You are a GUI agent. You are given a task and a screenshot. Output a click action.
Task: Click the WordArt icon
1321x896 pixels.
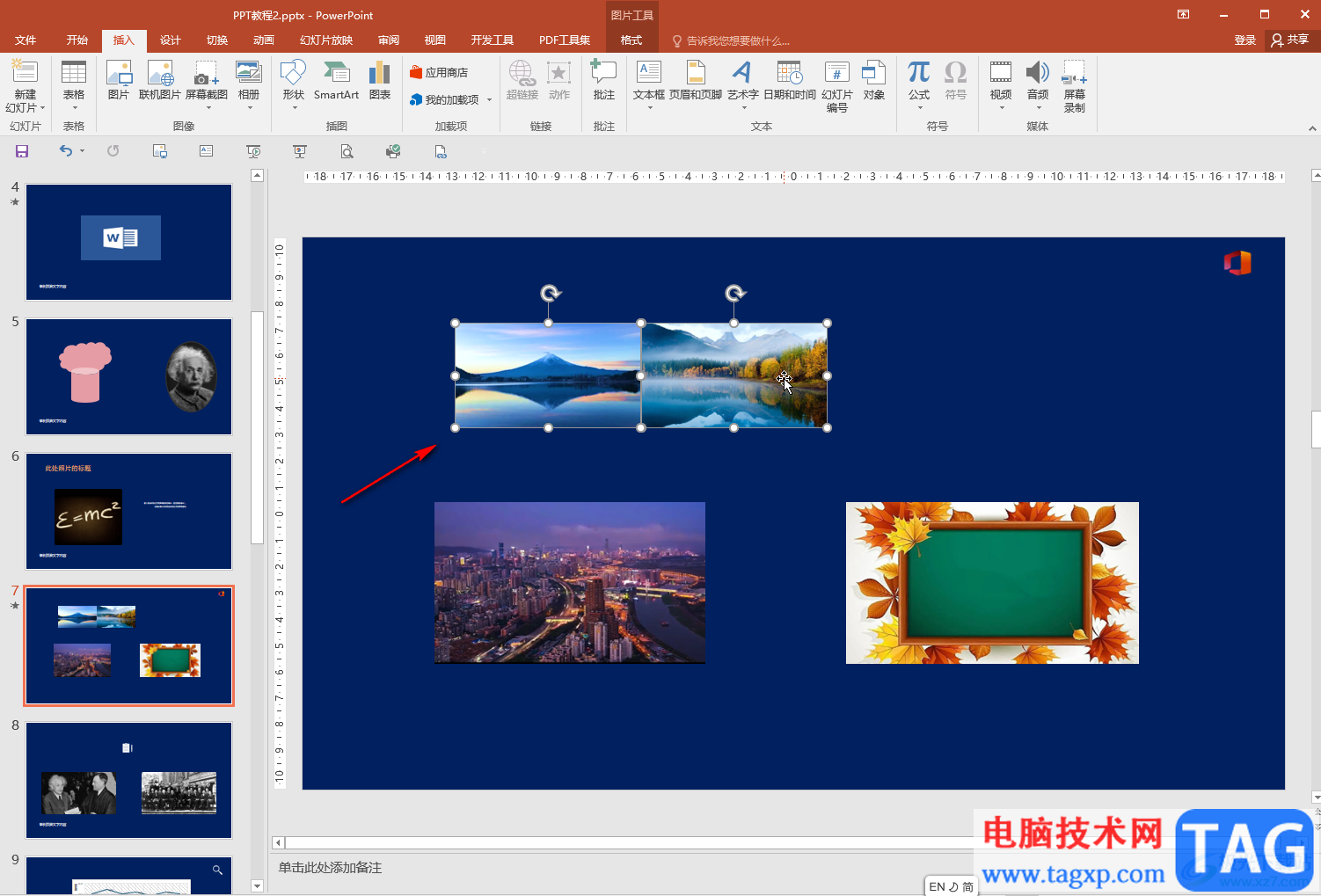pyautogui.click(x=742, y=73)
